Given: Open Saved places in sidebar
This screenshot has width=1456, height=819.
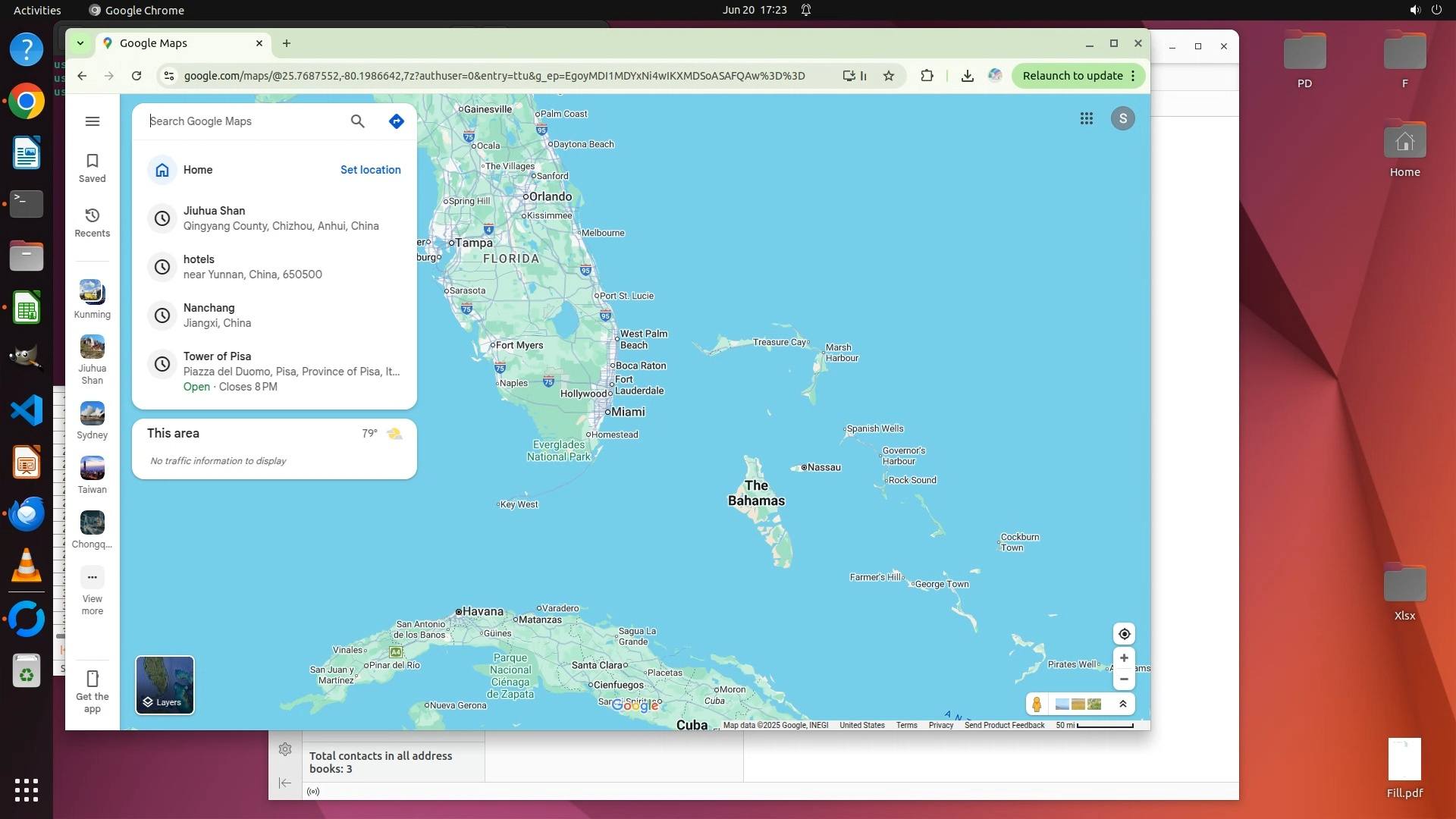Looking at the screenshot, I should 93,168.
